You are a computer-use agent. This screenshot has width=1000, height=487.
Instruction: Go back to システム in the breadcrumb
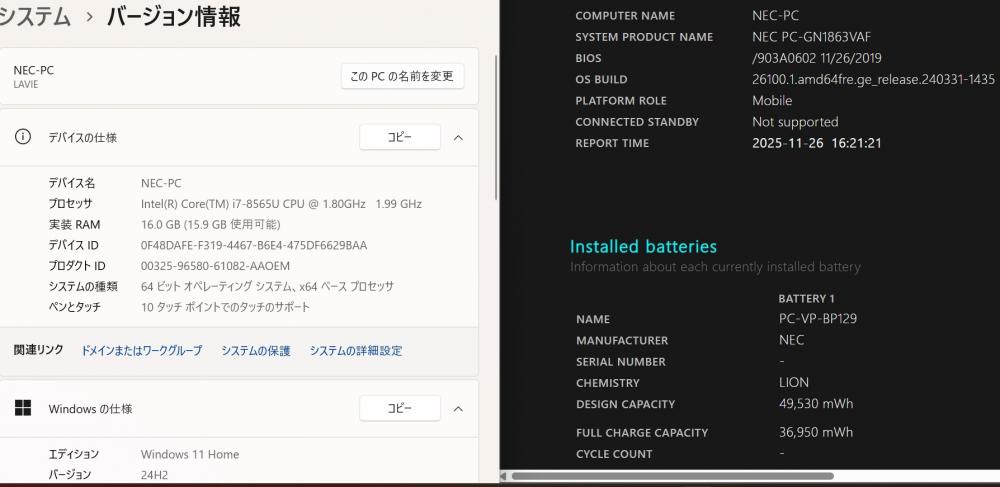click(x=35, y=17)
